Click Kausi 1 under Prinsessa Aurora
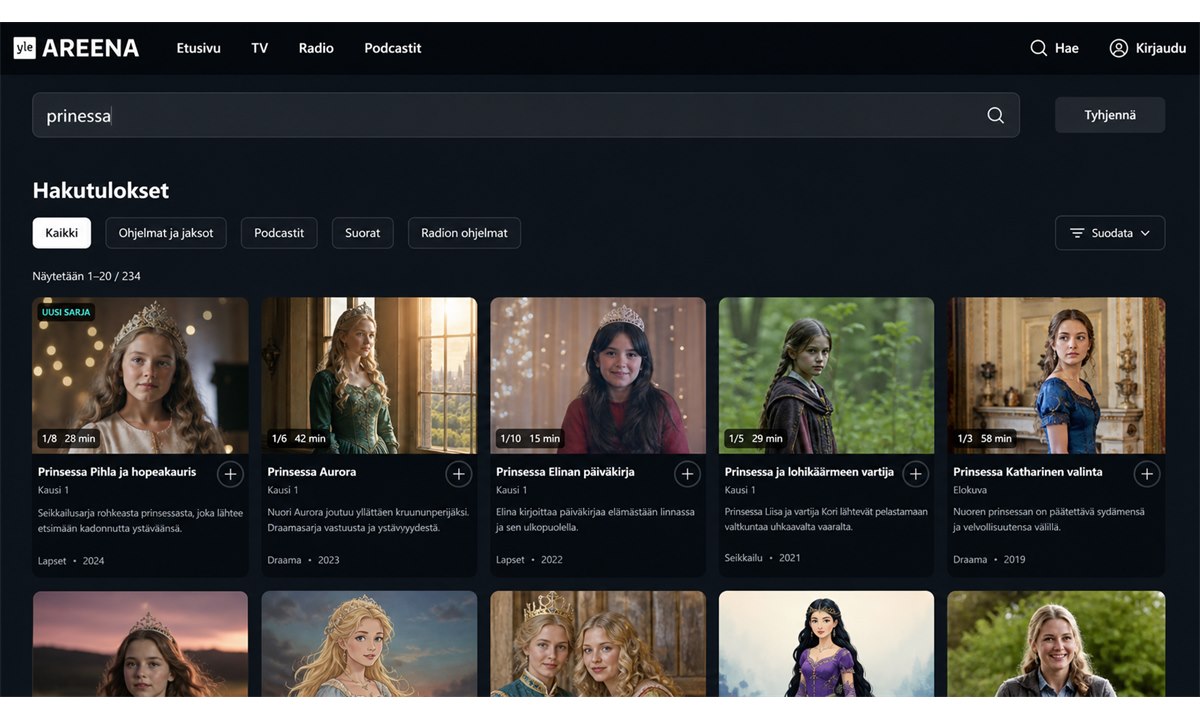Screen dimensions: 1200x720 coord(282,490)
